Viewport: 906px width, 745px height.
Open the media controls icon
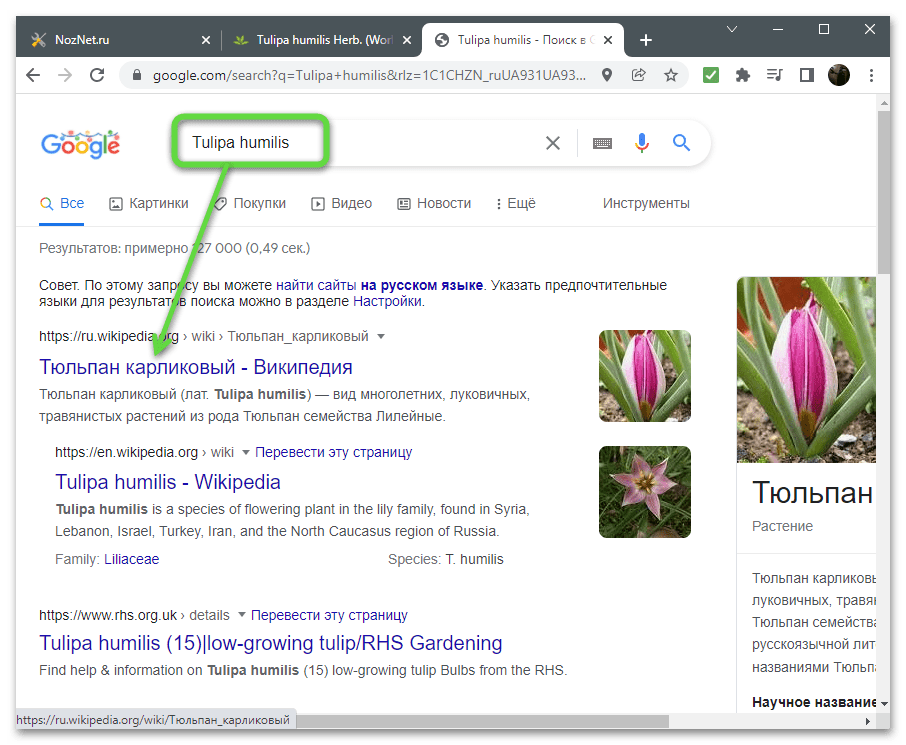point(774,75)
